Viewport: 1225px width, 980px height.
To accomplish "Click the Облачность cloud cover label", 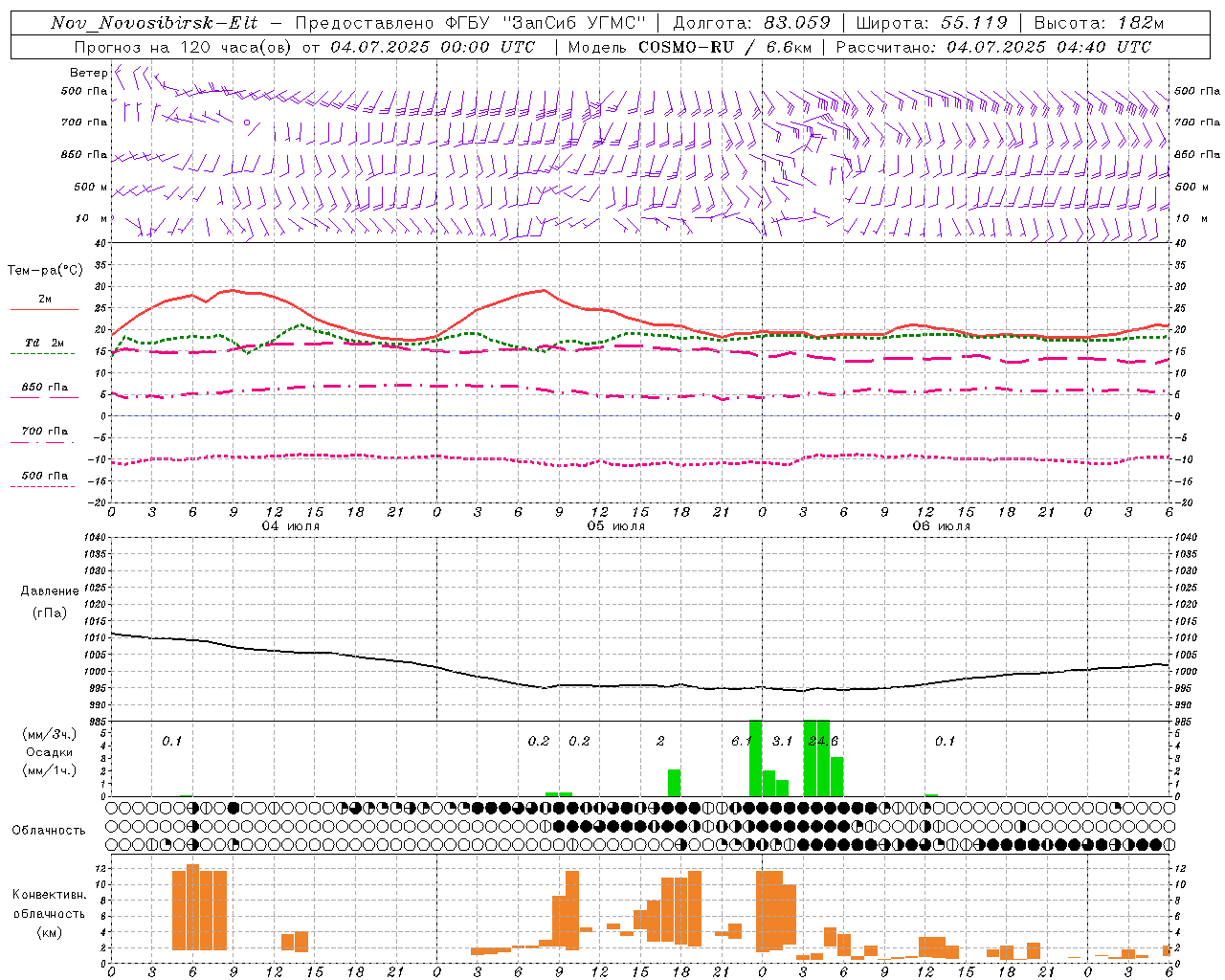I will pyautogui.click(x=49, y=831).
